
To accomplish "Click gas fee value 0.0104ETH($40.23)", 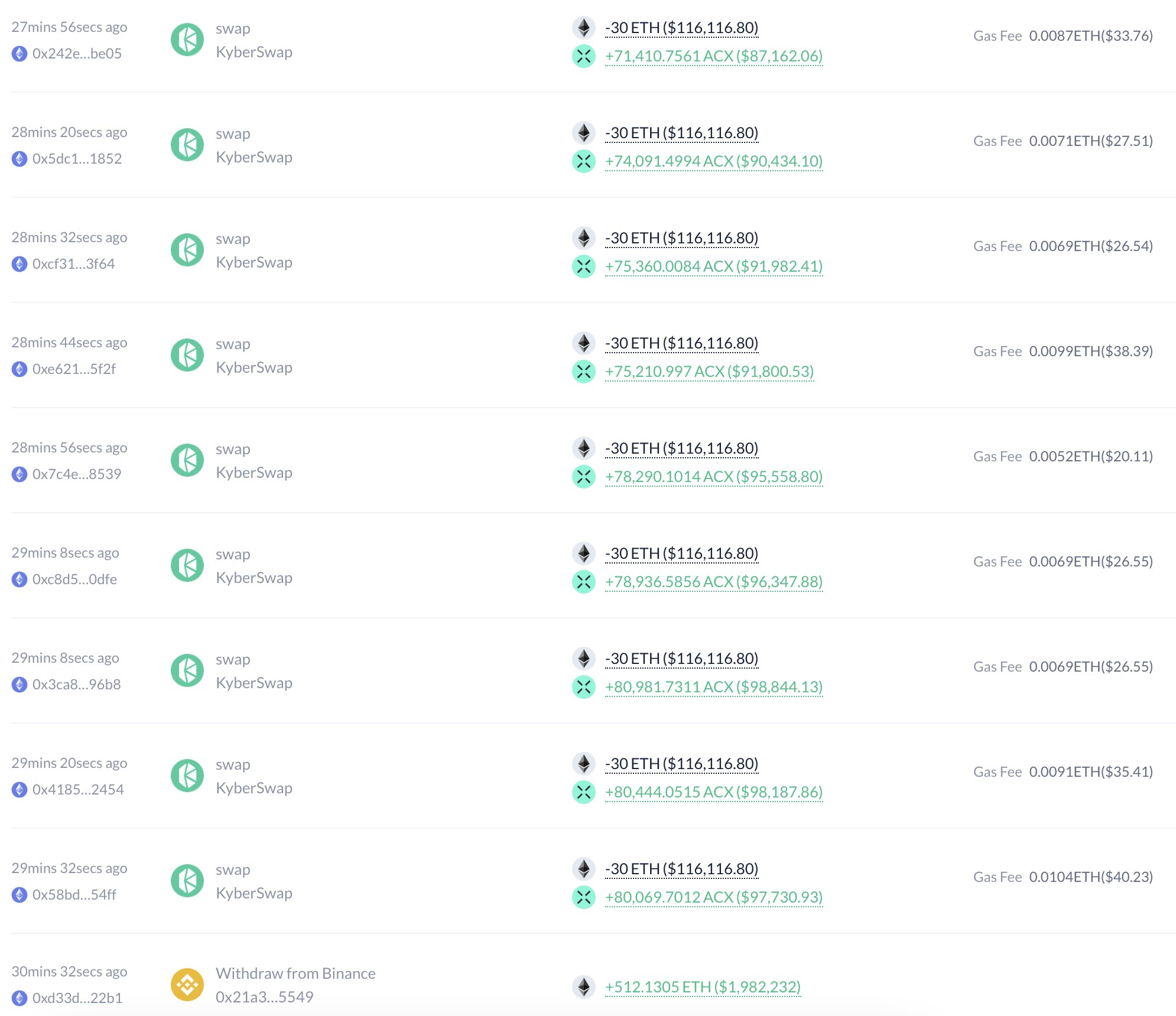I will click(x=1090, y=877).
